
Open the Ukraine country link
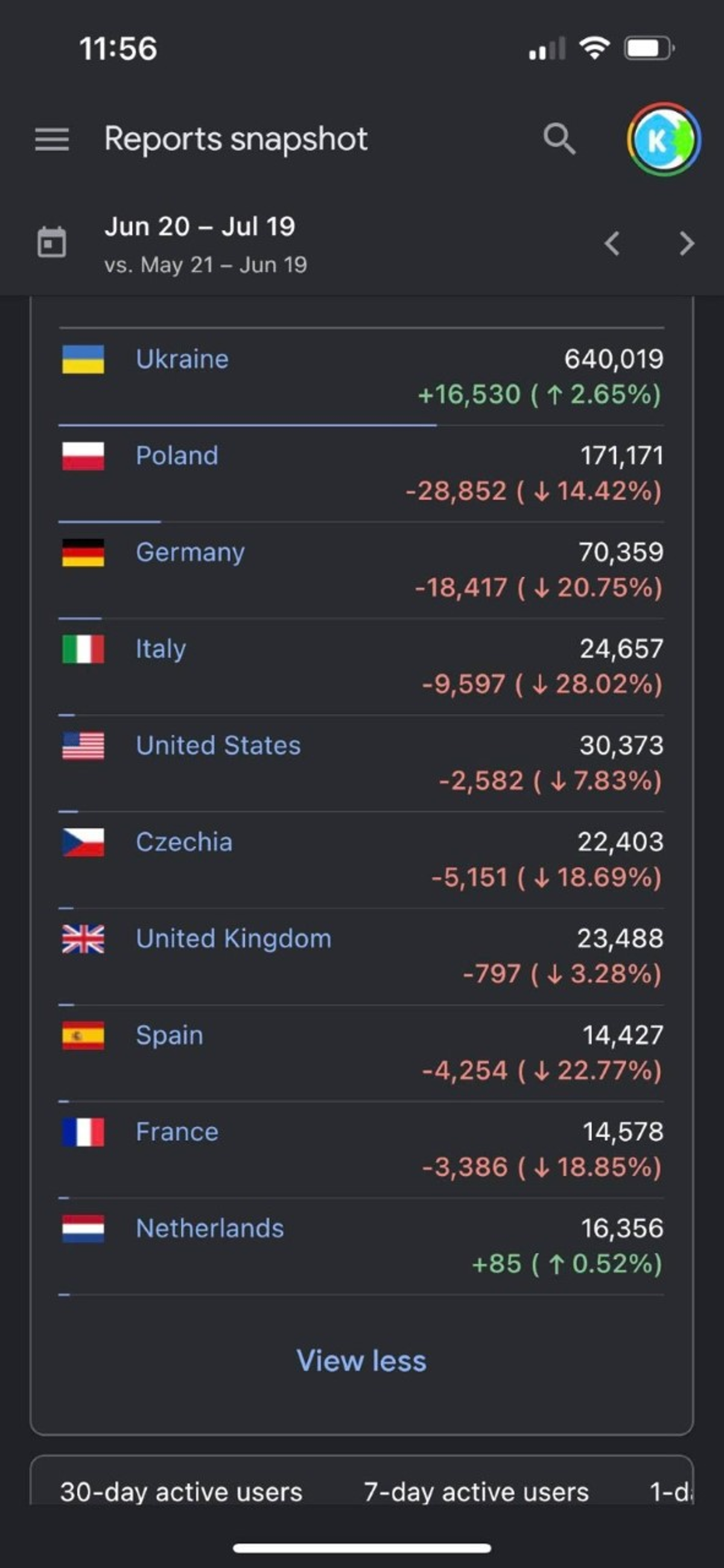[x=182, y=359]
